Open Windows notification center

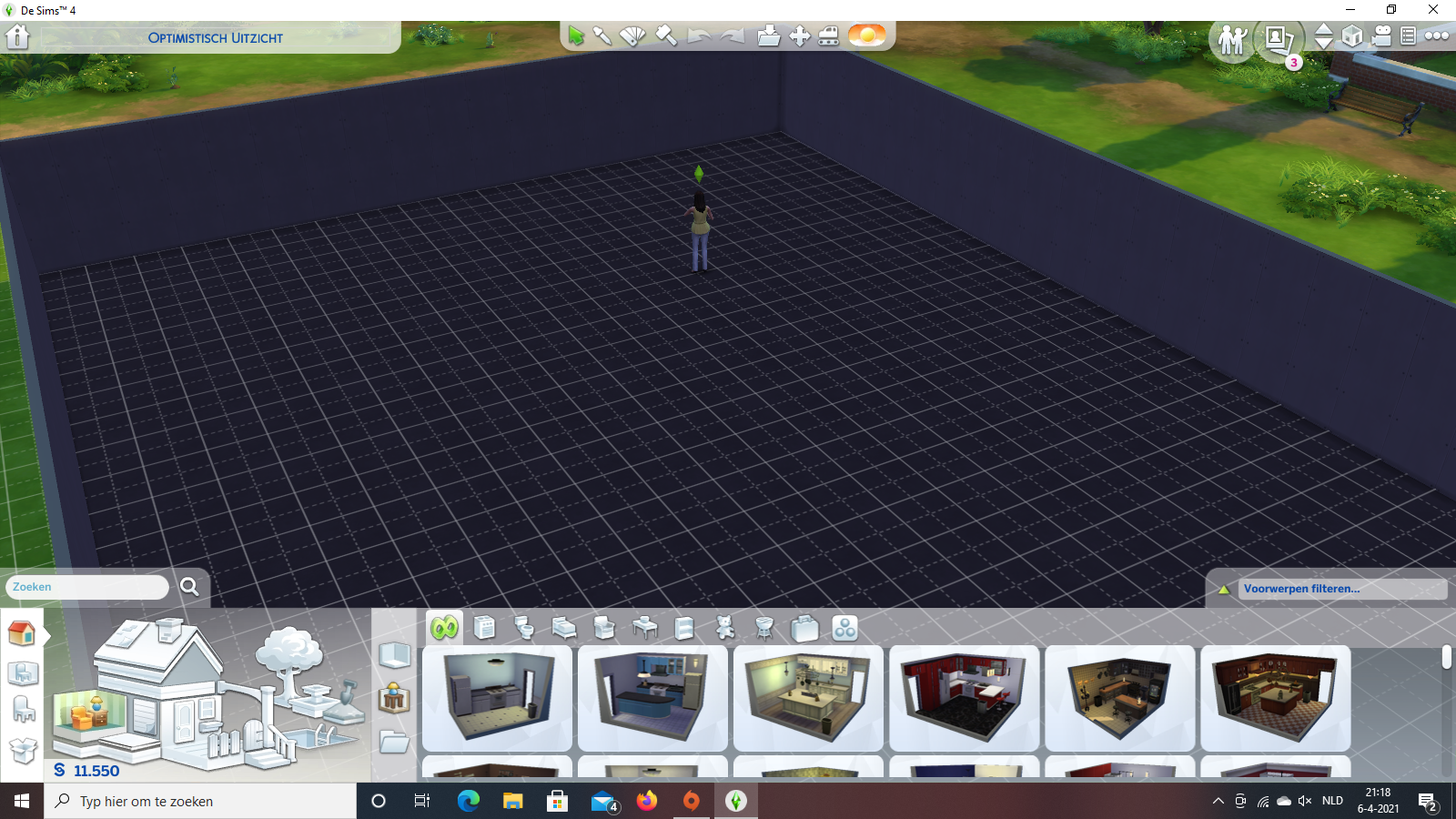(x=1428, y=802)
